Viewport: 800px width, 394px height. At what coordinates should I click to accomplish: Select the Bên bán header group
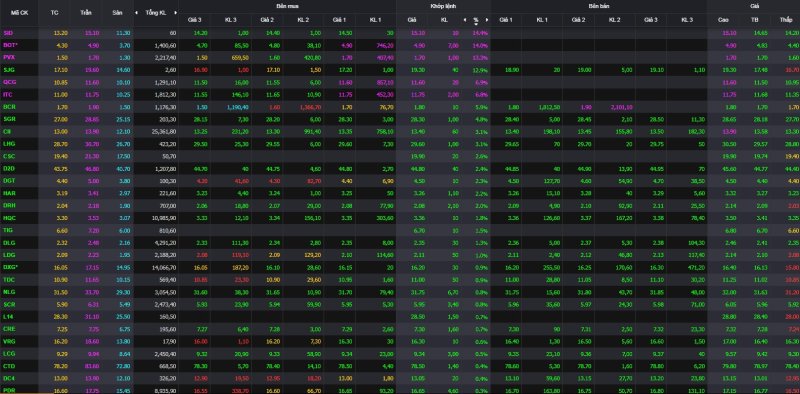[599, 6]
